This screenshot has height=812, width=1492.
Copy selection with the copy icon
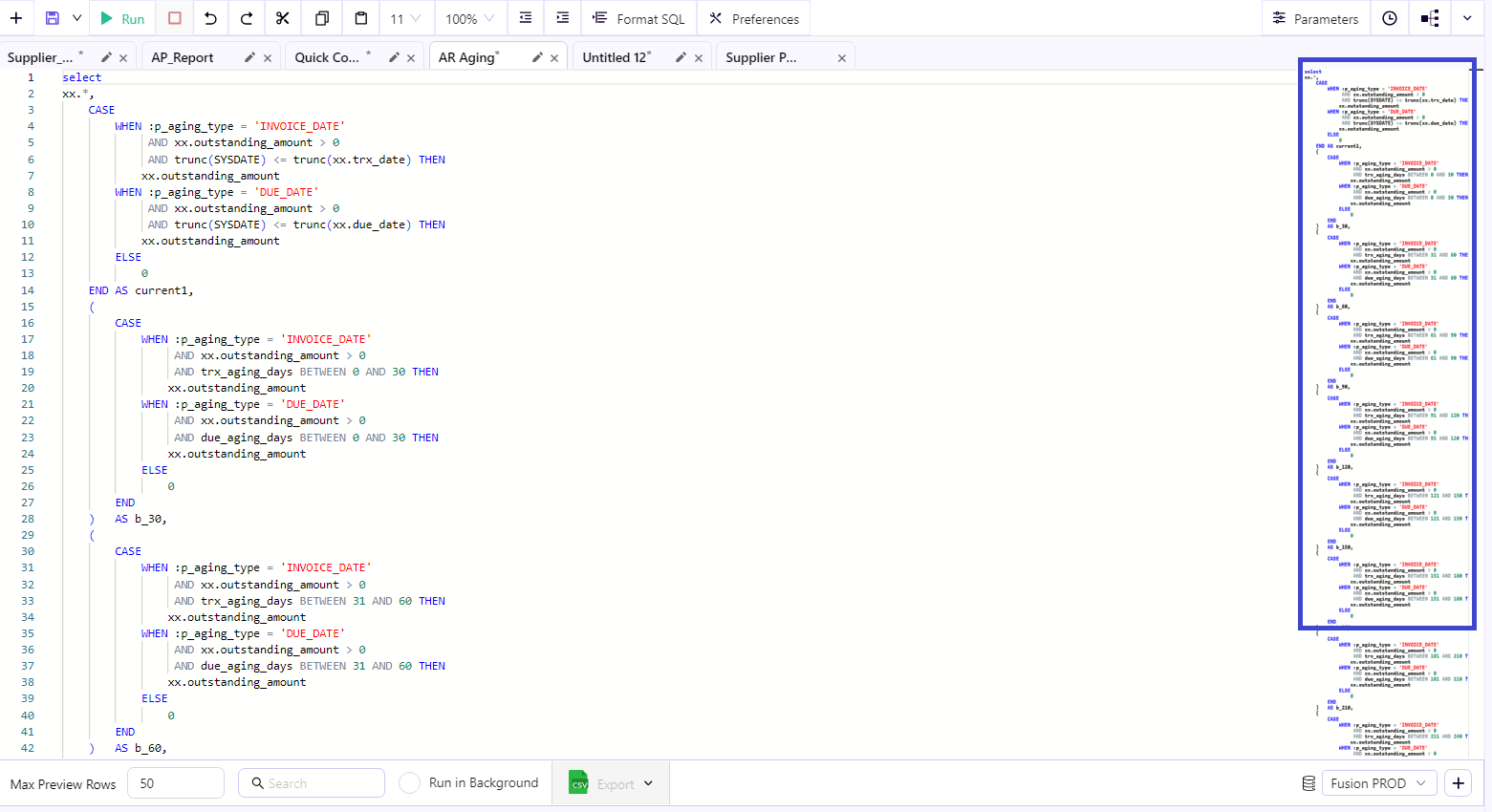click(322, 18)
